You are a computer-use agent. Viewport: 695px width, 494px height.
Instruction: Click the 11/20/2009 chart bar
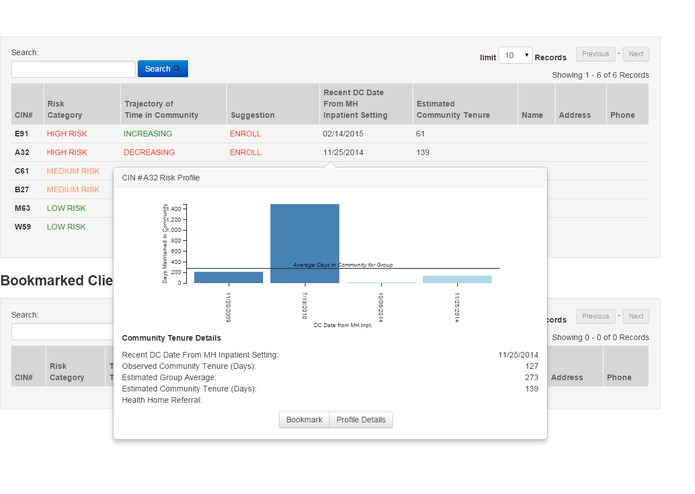(229, 277)
